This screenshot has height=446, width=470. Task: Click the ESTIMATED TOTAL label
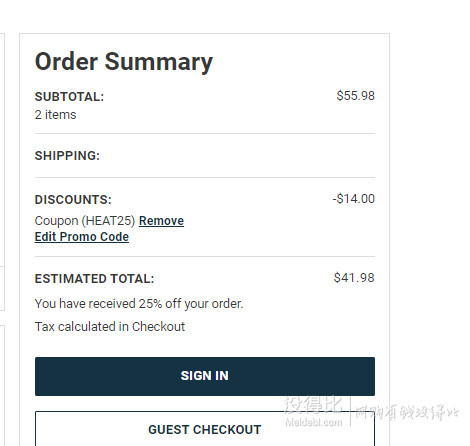[94, 279]
